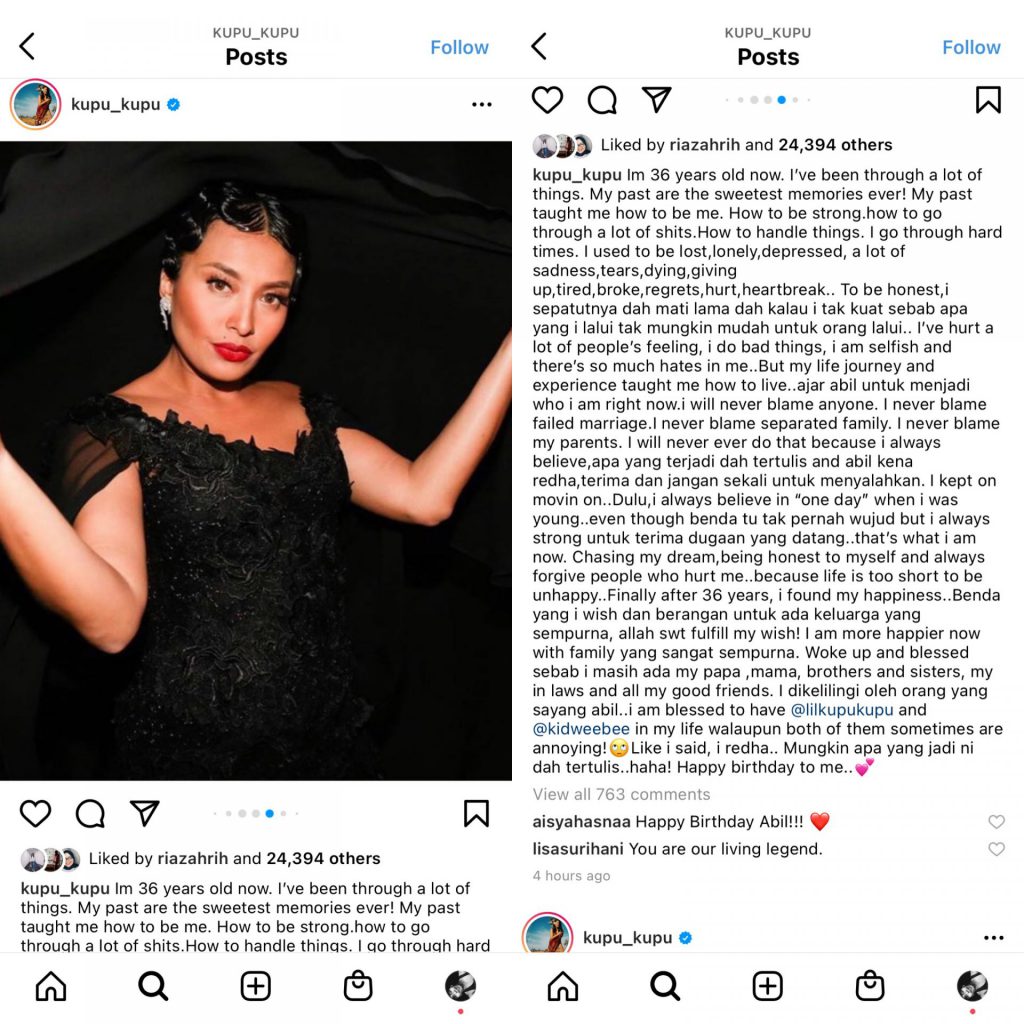This screenshot has height=1024, width=1024.
Task: Go back using right panel chevron
Action: point(539,46)
